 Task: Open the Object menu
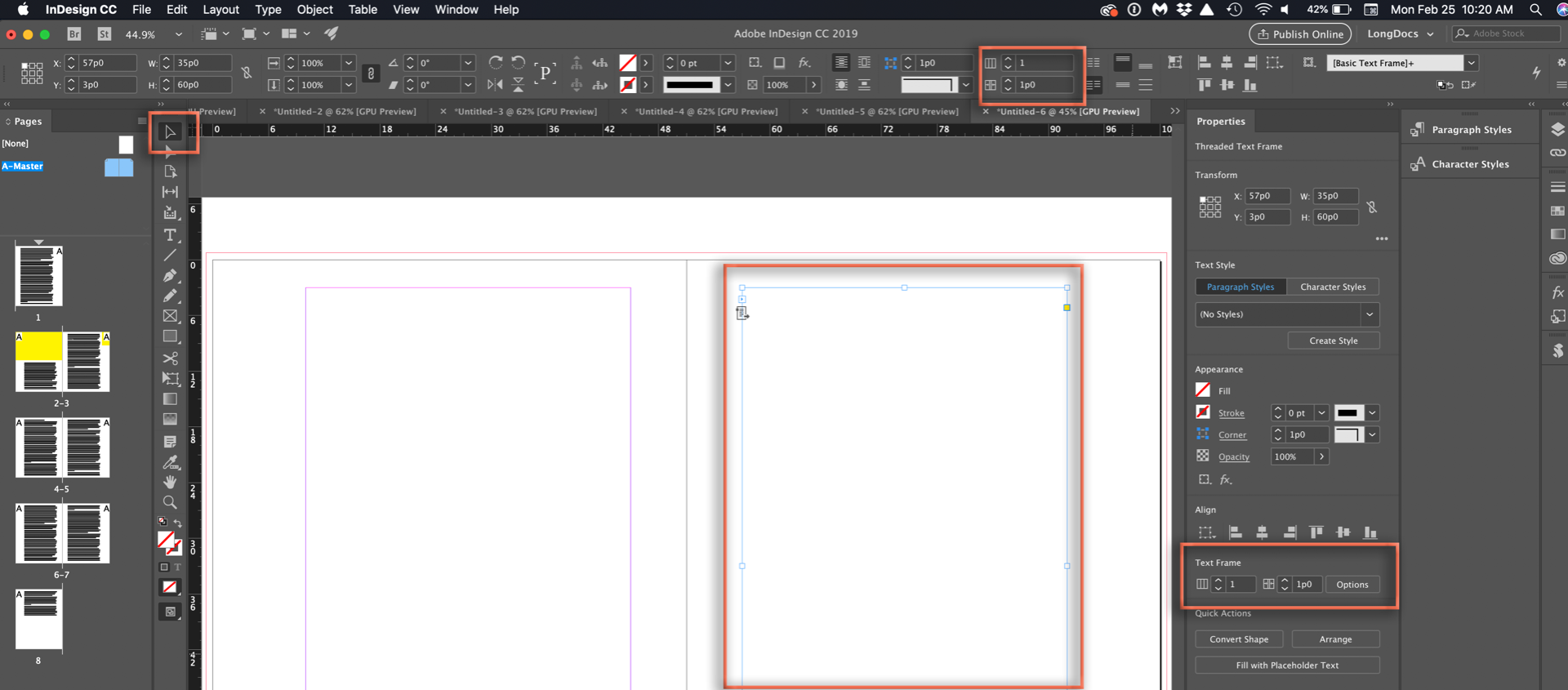tap(314, 10)
